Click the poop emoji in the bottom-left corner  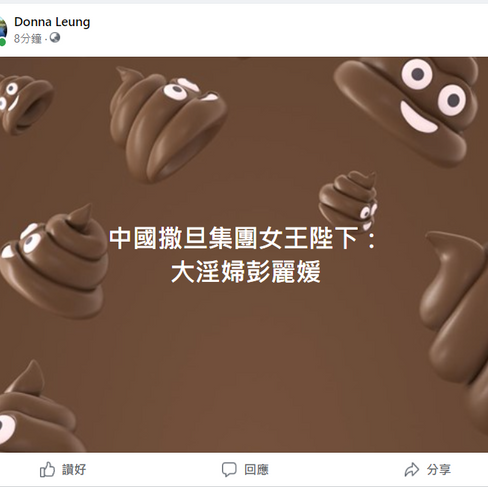(37, 406)
